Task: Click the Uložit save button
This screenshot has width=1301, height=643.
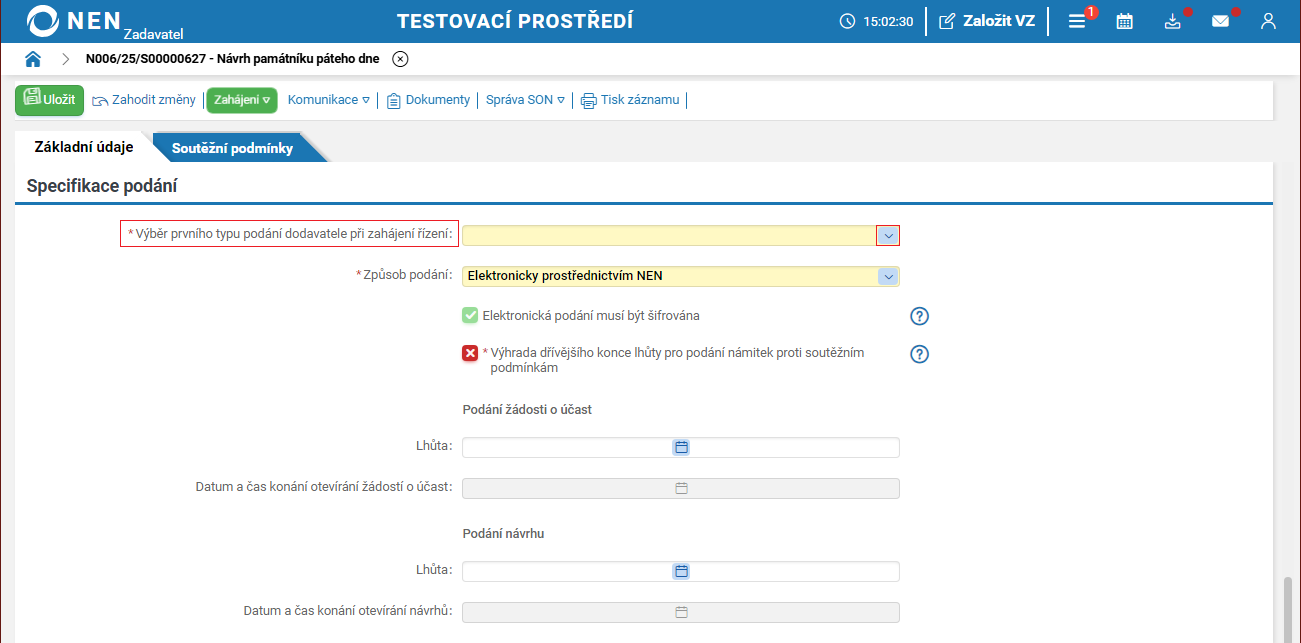Action: [49, 100]
